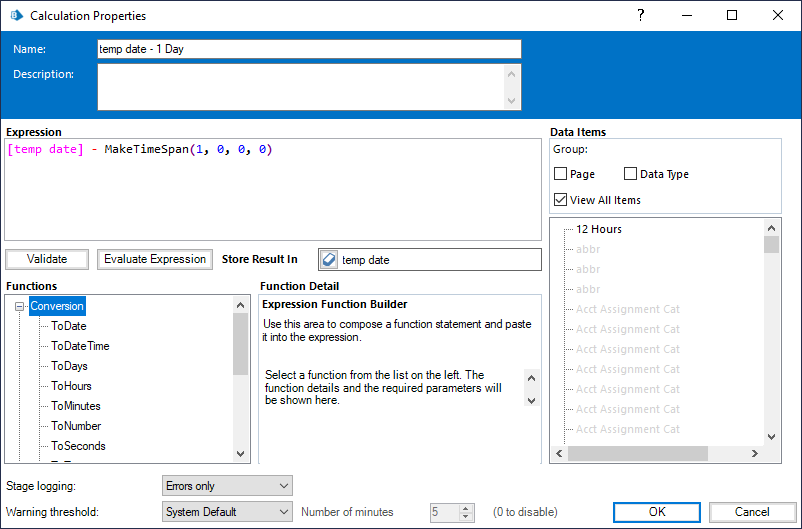This screenshot has width=802, height=529.
Task: Click inside the Expression editor
Action: coord(273,190)
